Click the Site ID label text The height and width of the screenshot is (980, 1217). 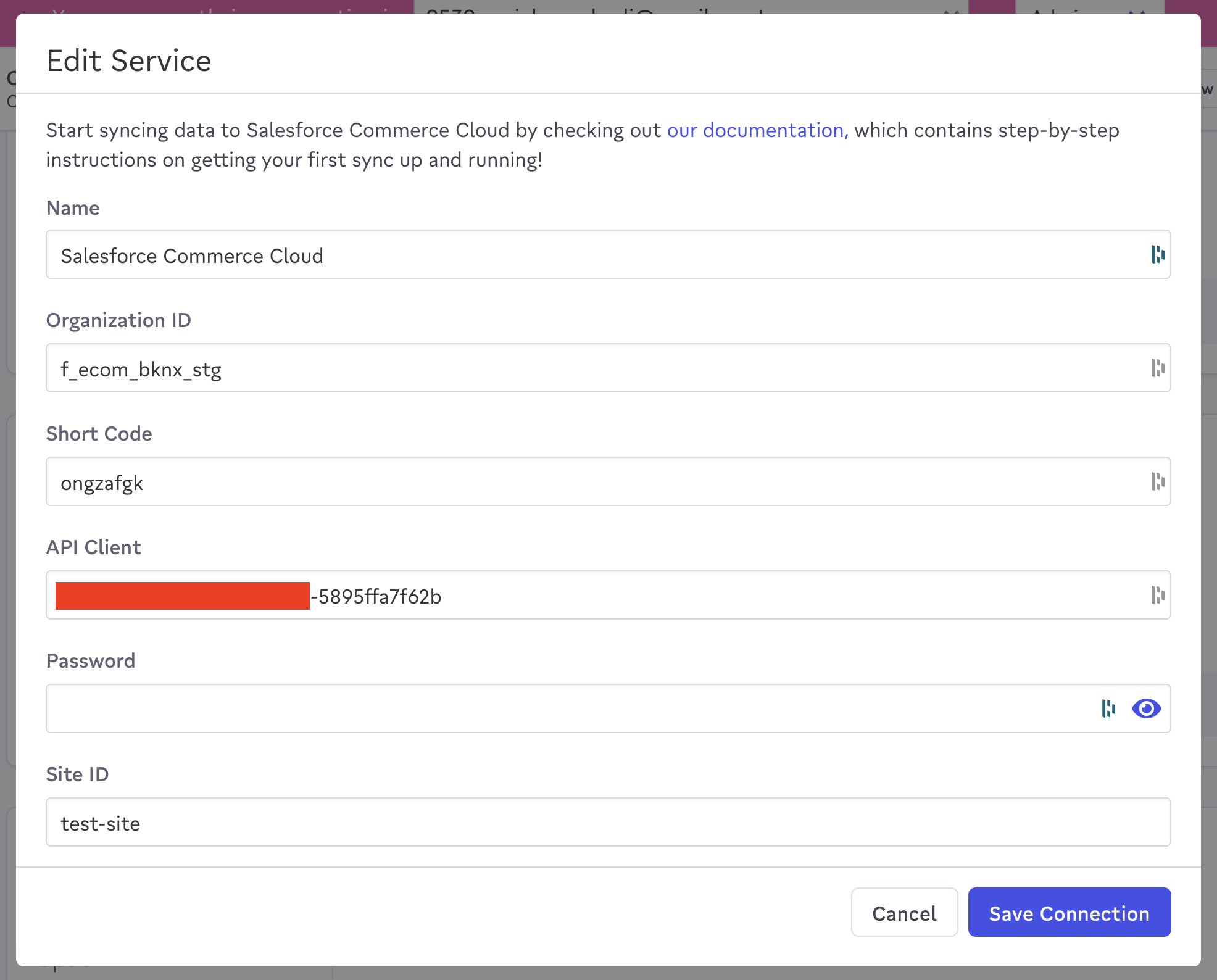click(x=77, y=774)
